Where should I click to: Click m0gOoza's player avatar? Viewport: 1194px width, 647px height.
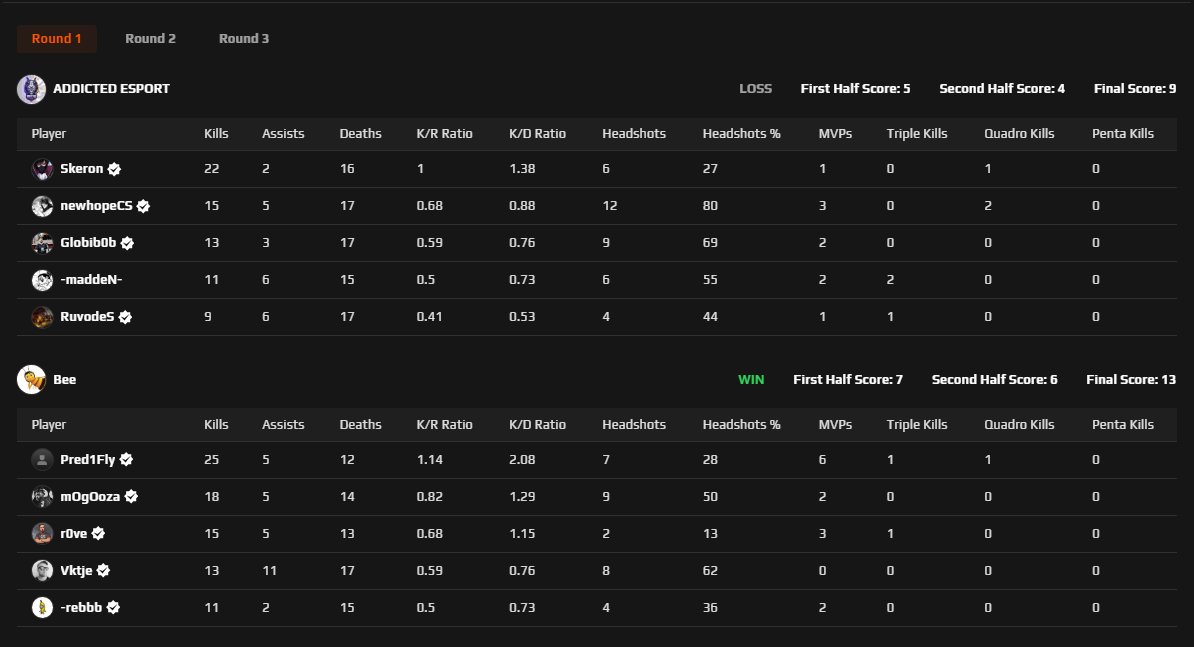click(42, 497)
